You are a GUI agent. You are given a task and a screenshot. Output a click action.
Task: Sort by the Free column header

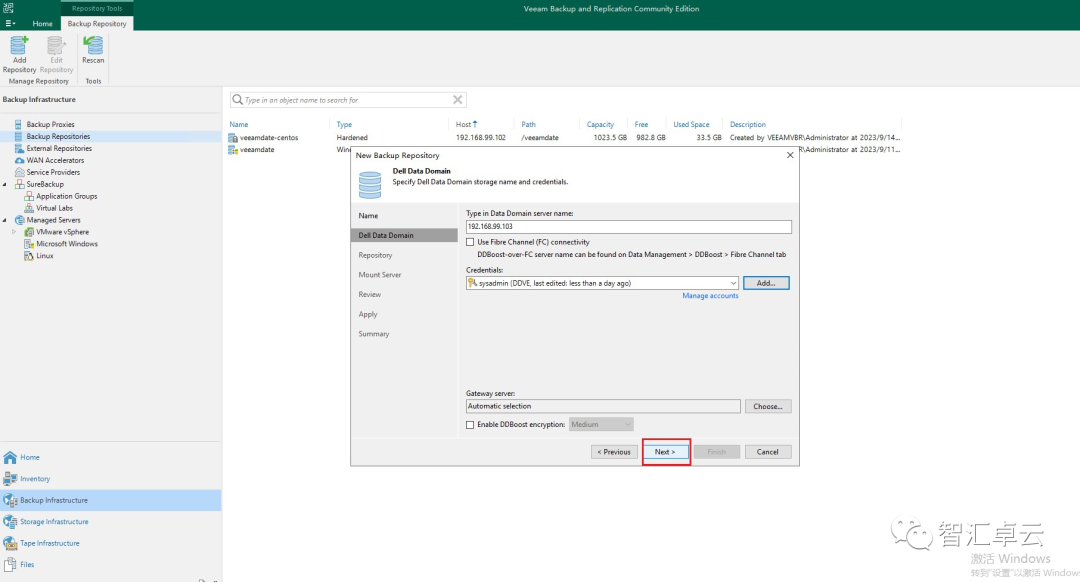[641, 125]
